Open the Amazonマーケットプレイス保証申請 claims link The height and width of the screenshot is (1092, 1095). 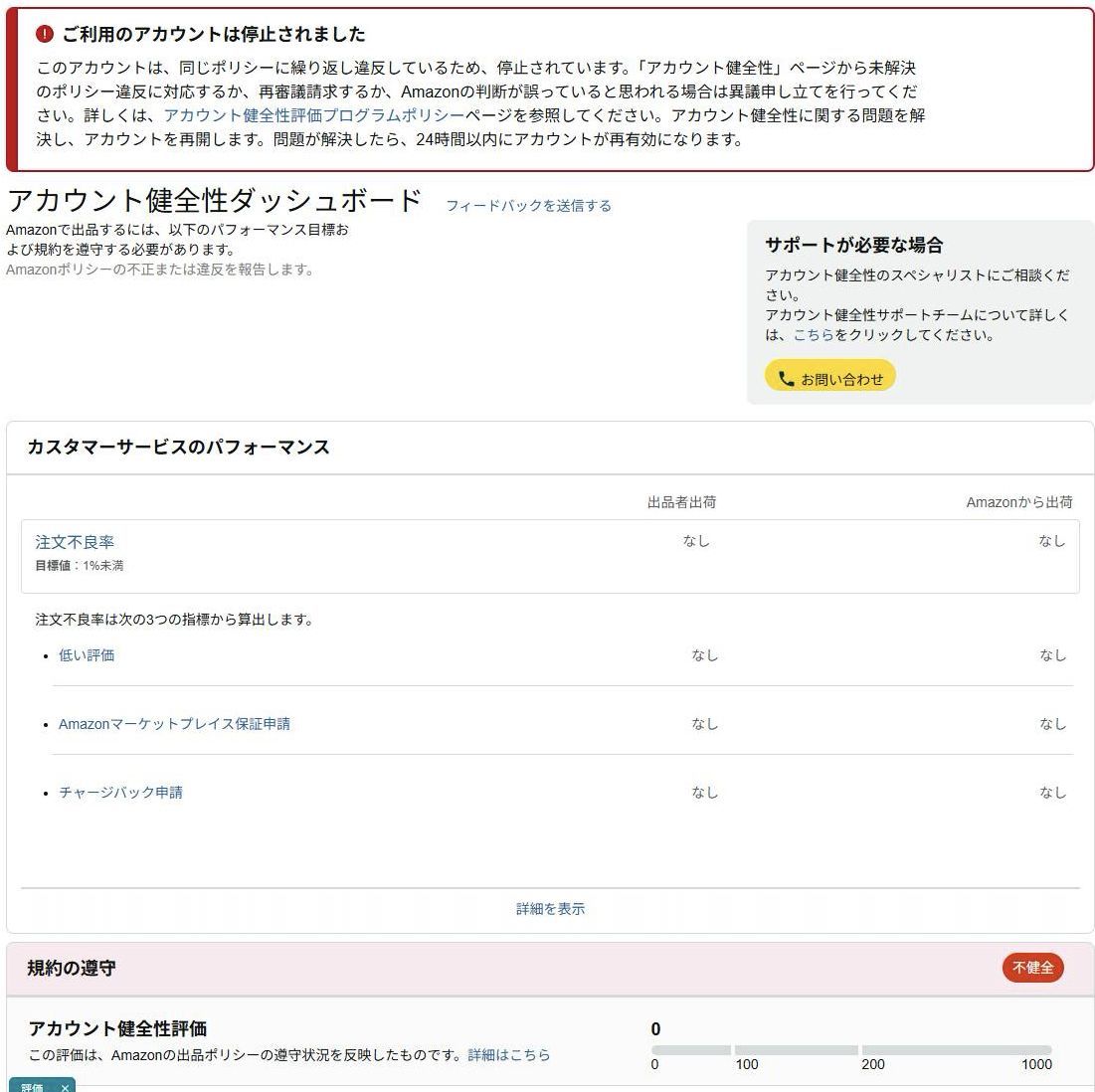tap(174, 724)
